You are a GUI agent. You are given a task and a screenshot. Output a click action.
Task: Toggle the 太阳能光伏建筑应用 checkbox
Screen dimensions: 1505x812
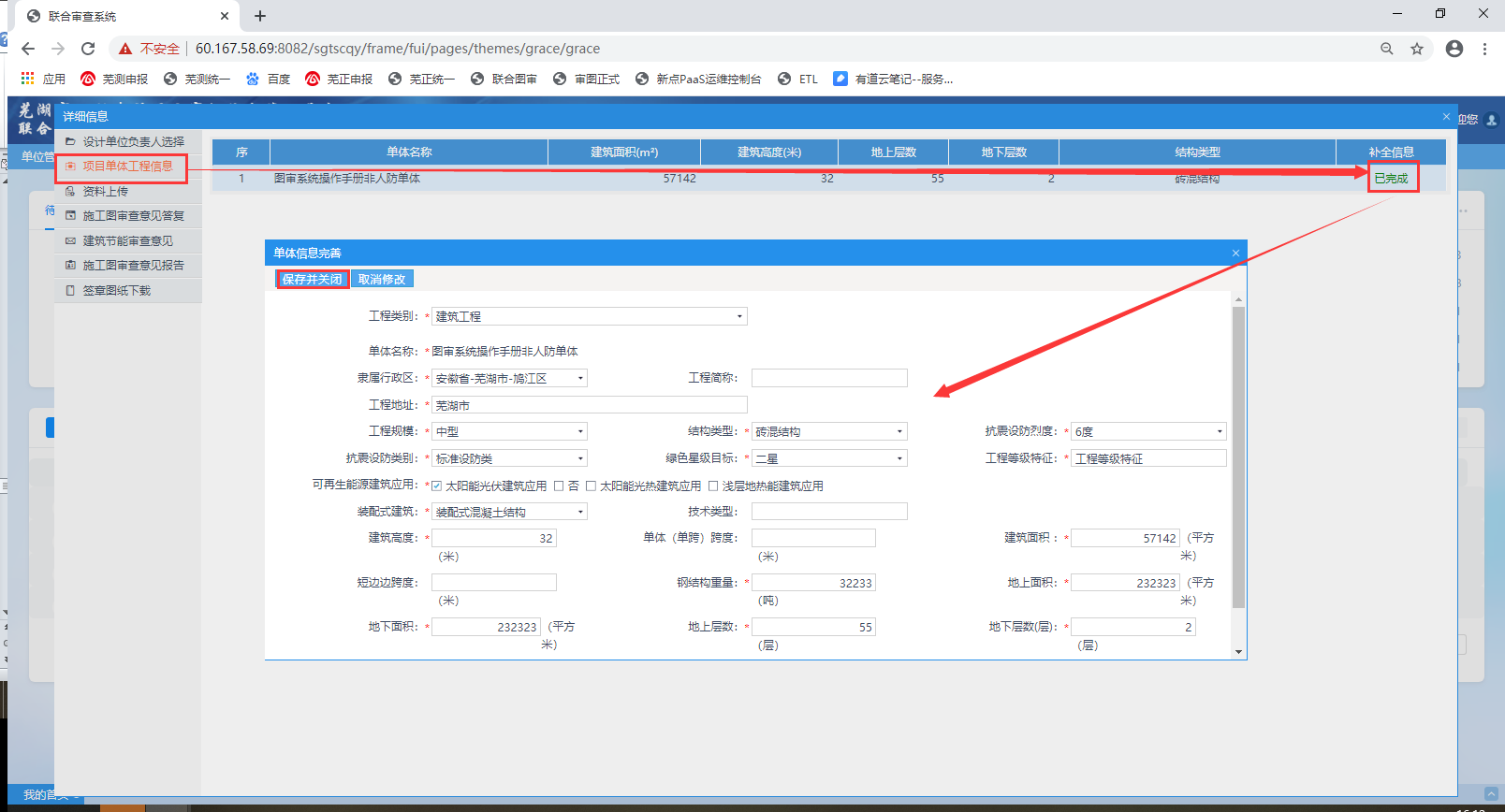click(437, 486)
